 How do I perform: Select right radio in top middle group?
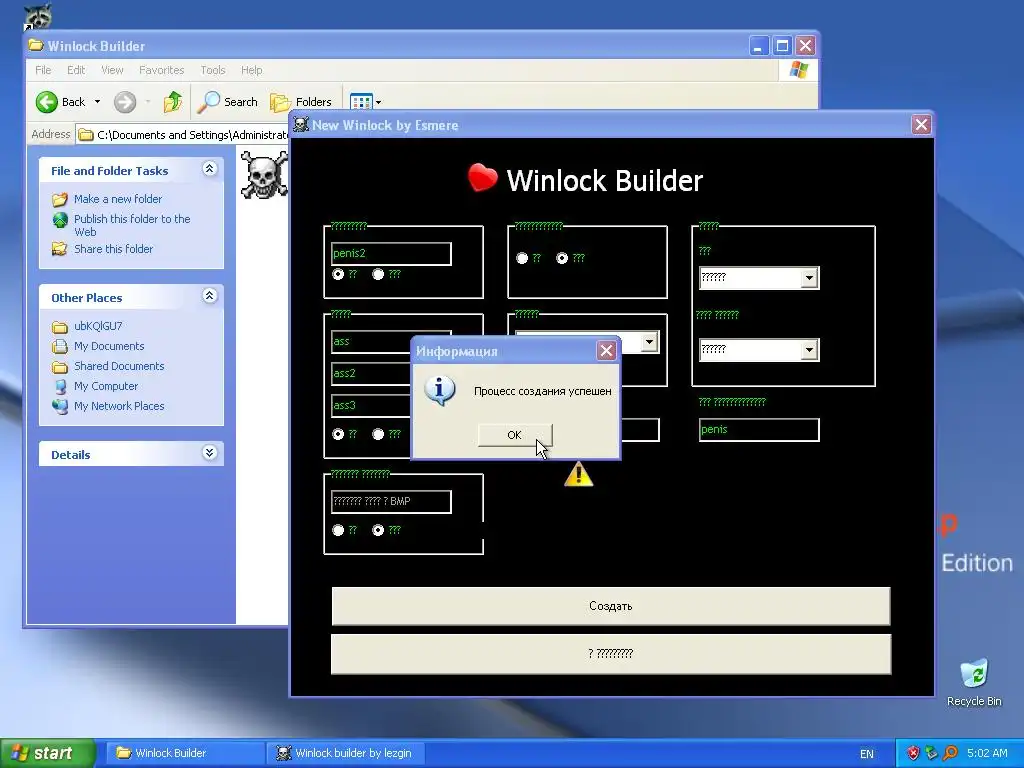pyautogui.click(x=562, y=259)
